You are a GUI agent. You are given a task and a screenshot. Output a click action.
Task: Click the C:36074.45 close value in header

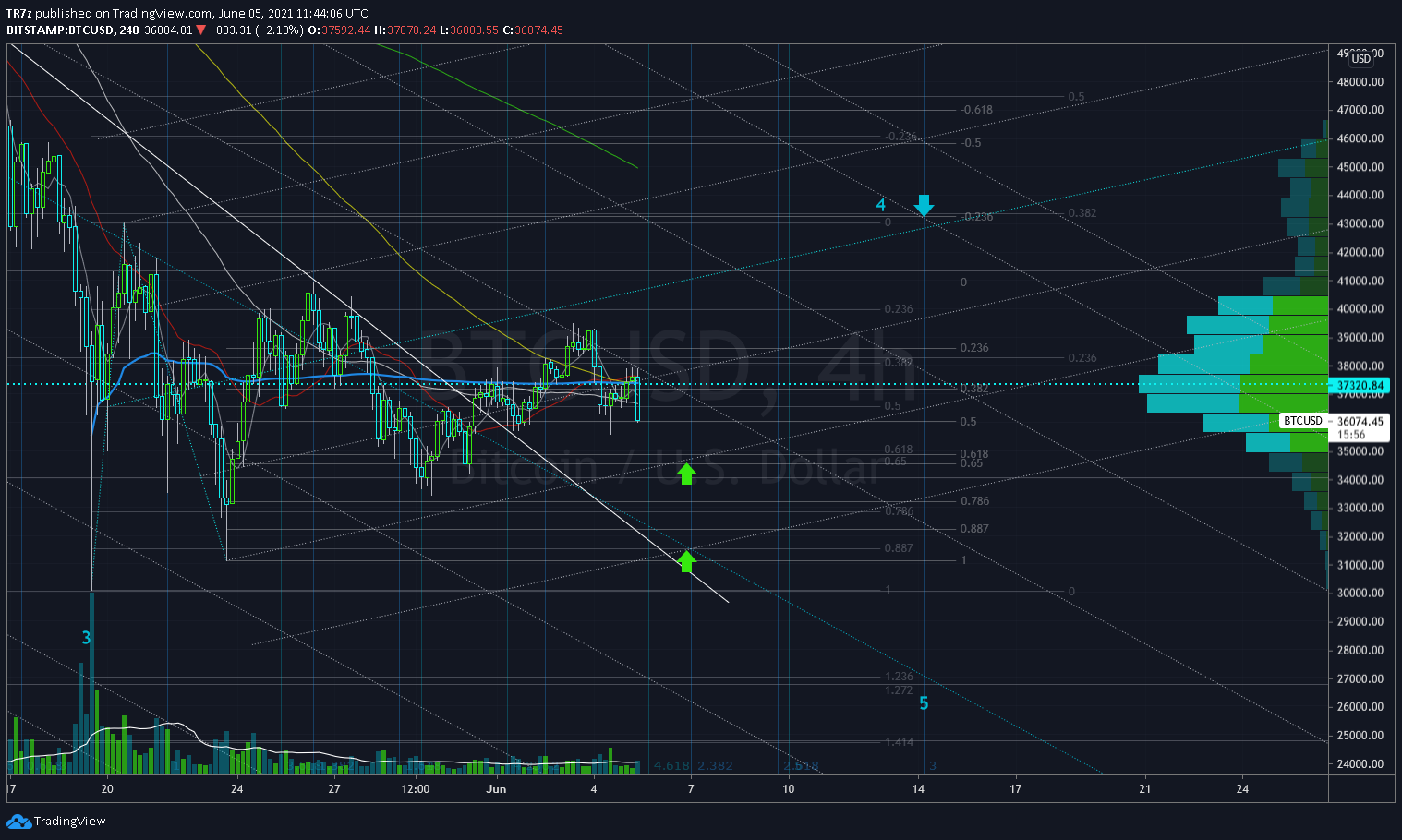tap(533, 30)
